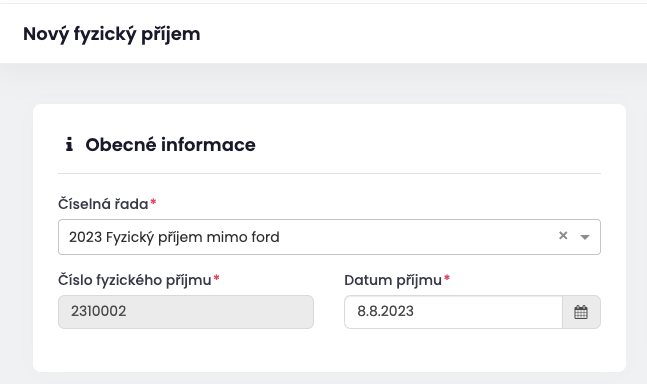Click the divider line under Obecné informace
This screenshot has height=384, width=647.
coord(329,174)
